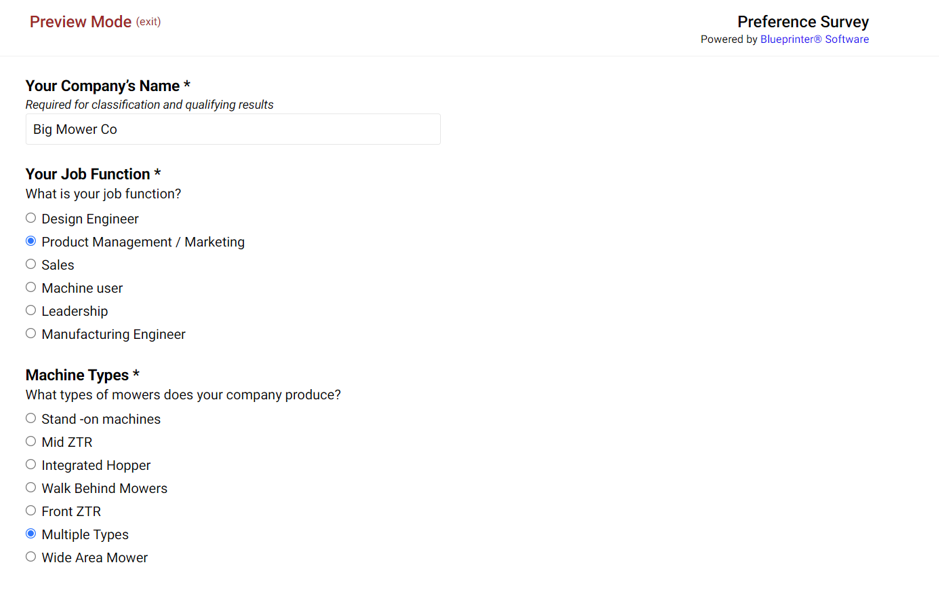Select the Front ZTR machine type

click(31, 511)
